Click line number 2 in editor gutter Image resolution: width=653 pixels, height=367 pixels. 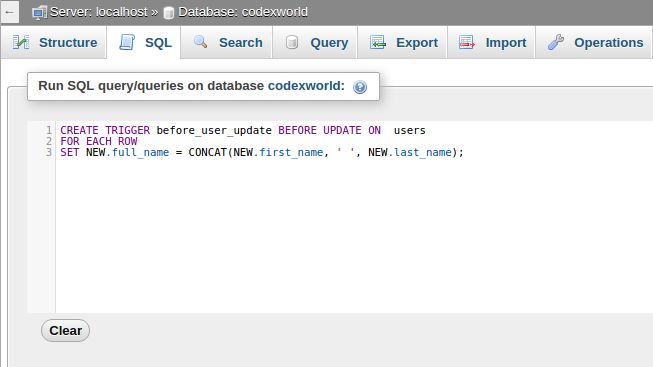[49, 141]
